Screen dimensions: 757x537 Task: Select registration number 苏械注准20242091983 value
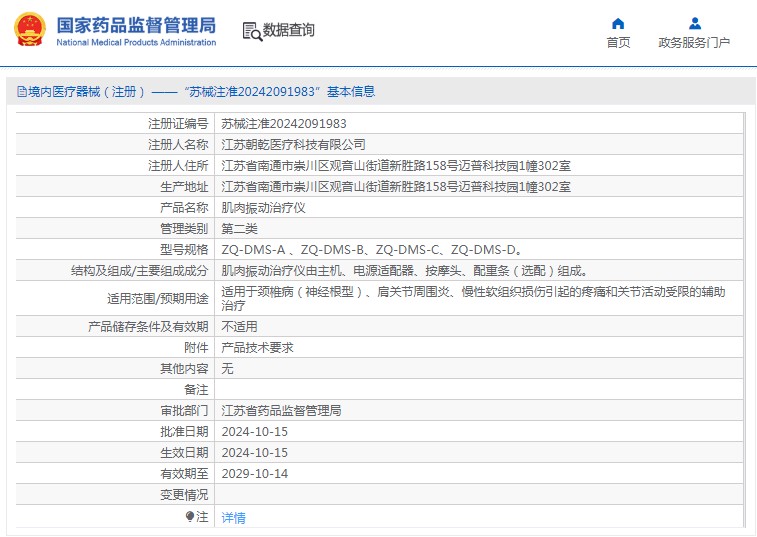(284, 124)
